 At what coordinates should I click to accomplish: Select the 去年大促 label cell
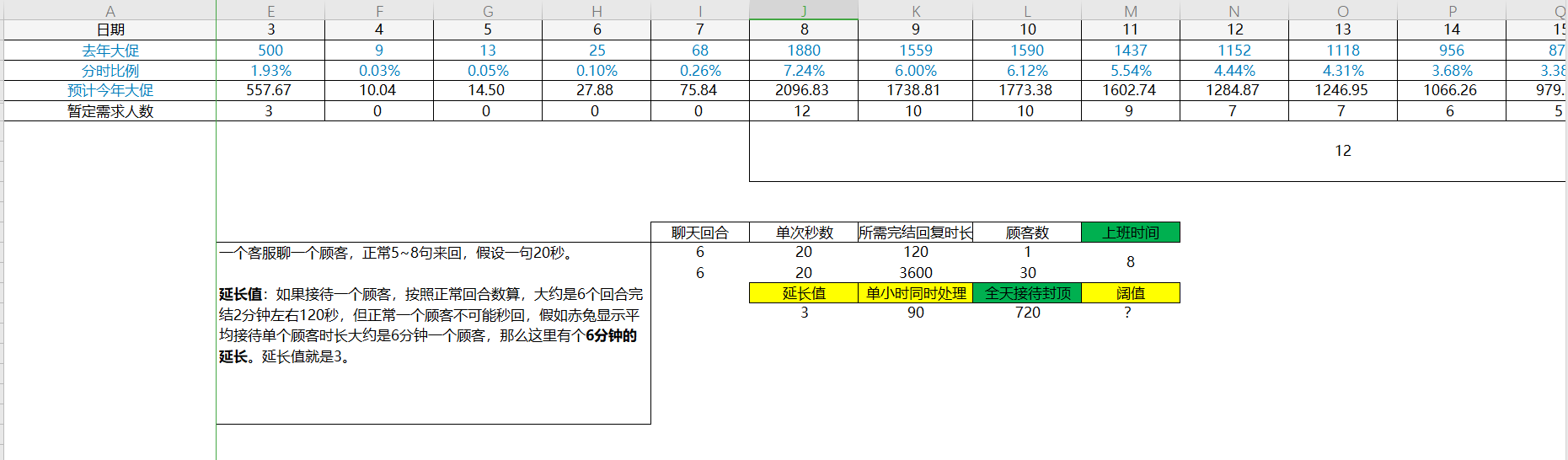(x=110, y=51)
